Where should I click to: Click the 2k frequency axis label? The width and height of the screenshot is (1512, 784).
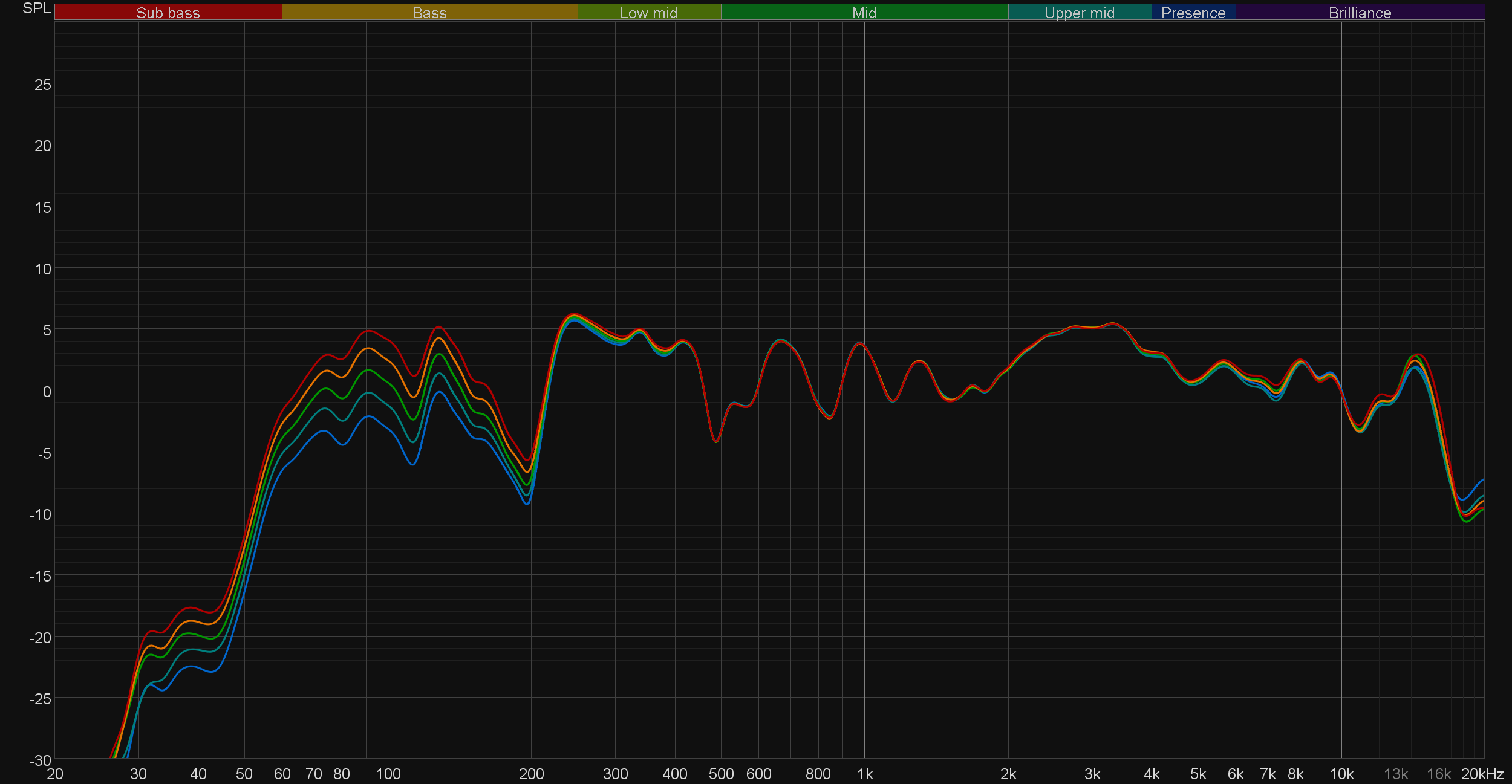coord(1008,774)
